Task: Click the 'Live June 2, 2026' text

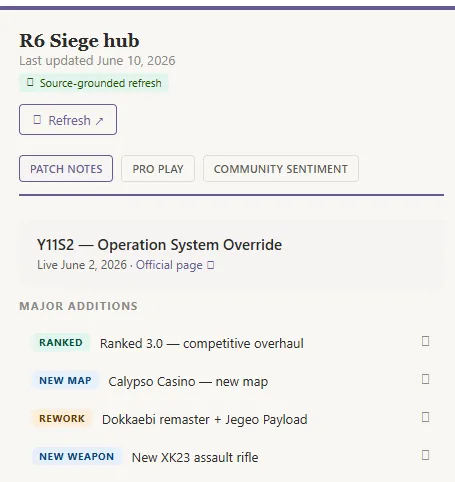Action: point(82,265)
